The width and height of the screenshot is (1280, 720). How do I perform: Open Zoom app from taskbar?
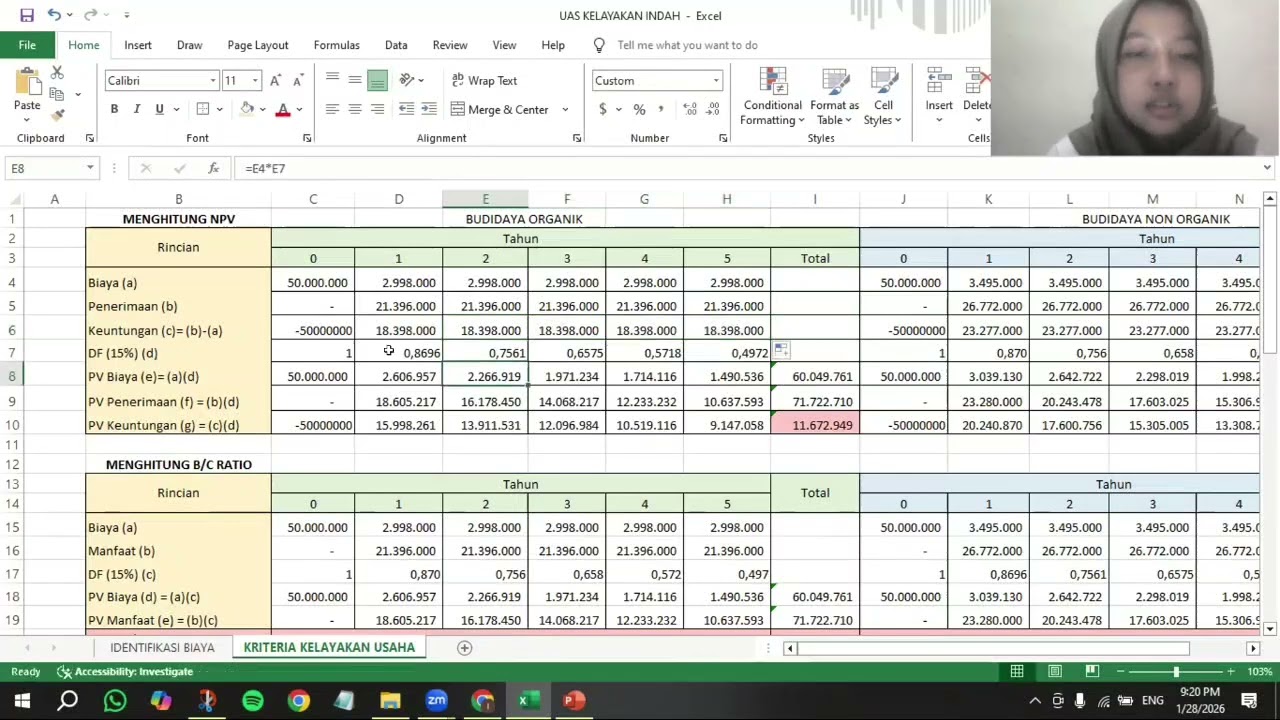[437, 700]
